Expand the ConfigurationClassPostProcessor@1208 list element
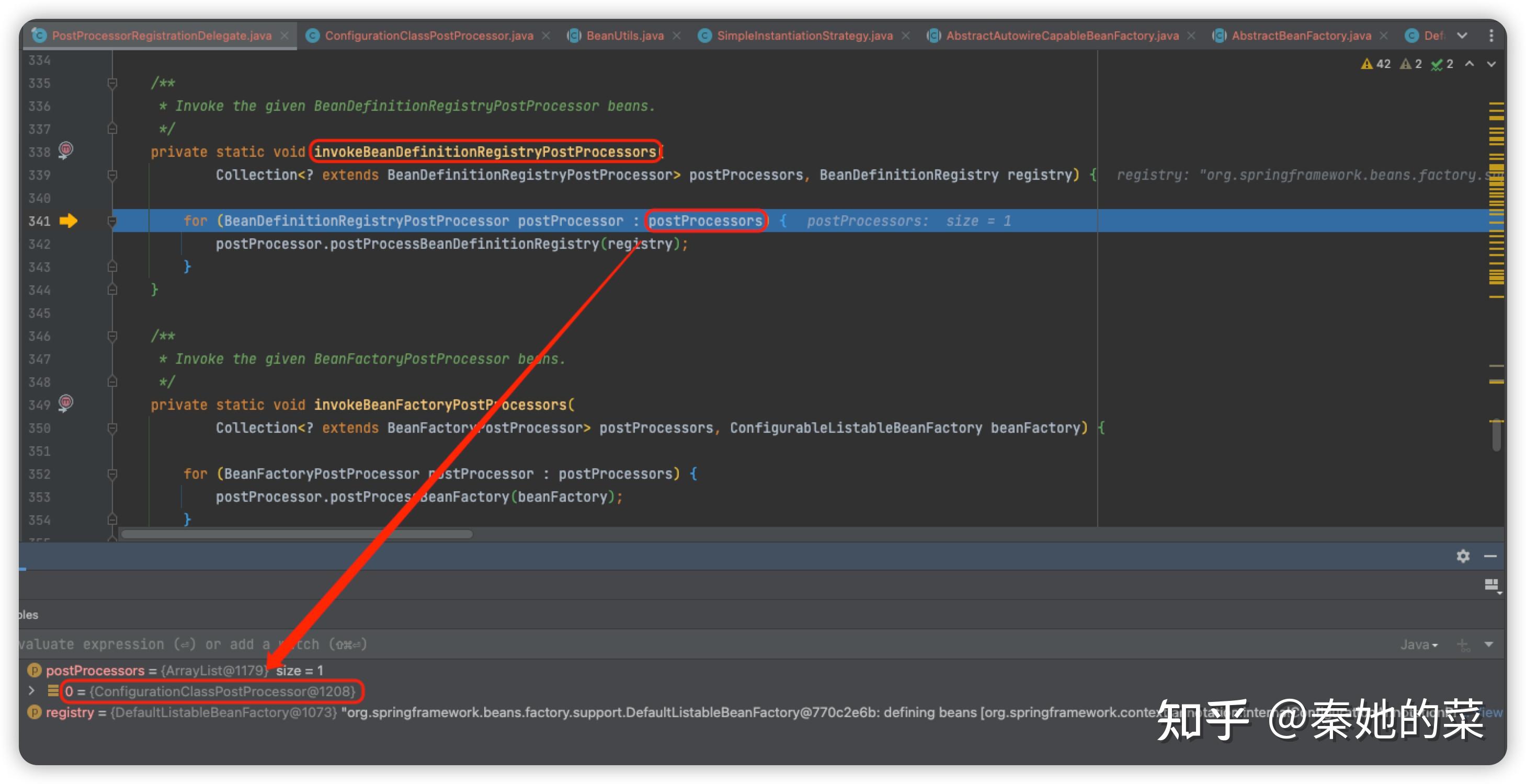This screenshot has width=1526, height=784. [31, 690]
